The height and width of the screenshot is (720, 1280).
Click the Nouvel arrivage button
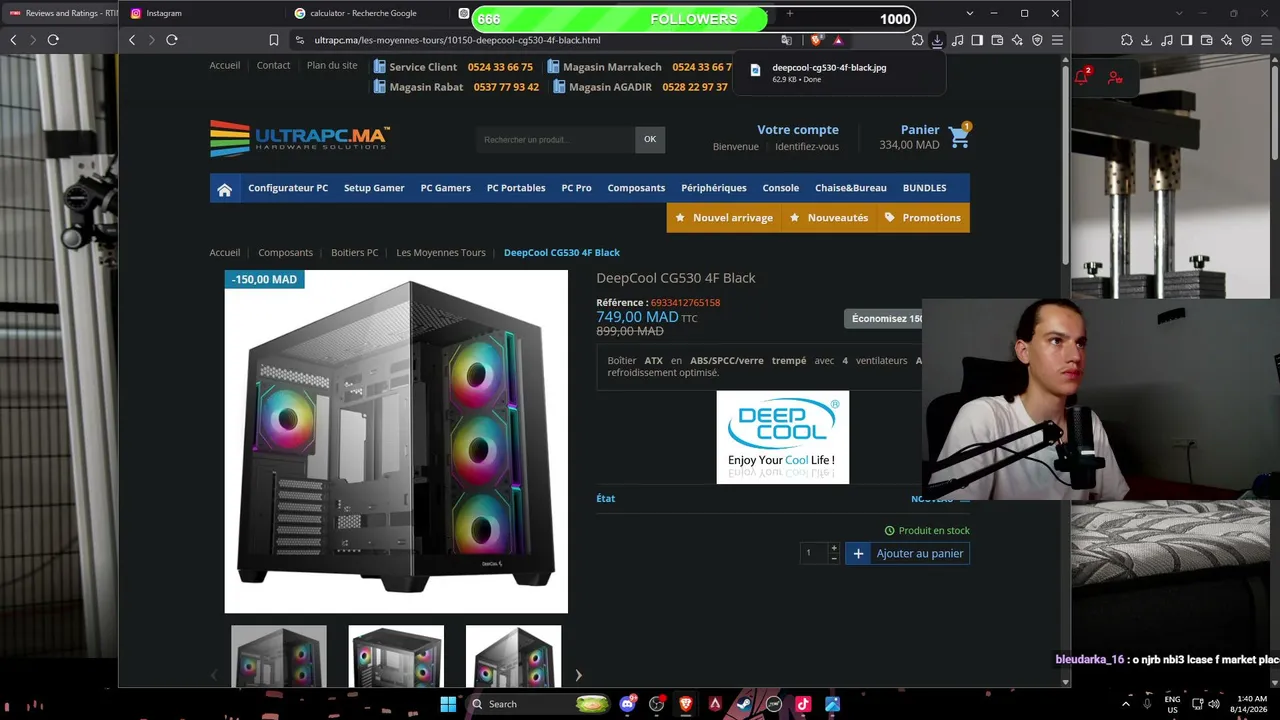pos(724,218)
